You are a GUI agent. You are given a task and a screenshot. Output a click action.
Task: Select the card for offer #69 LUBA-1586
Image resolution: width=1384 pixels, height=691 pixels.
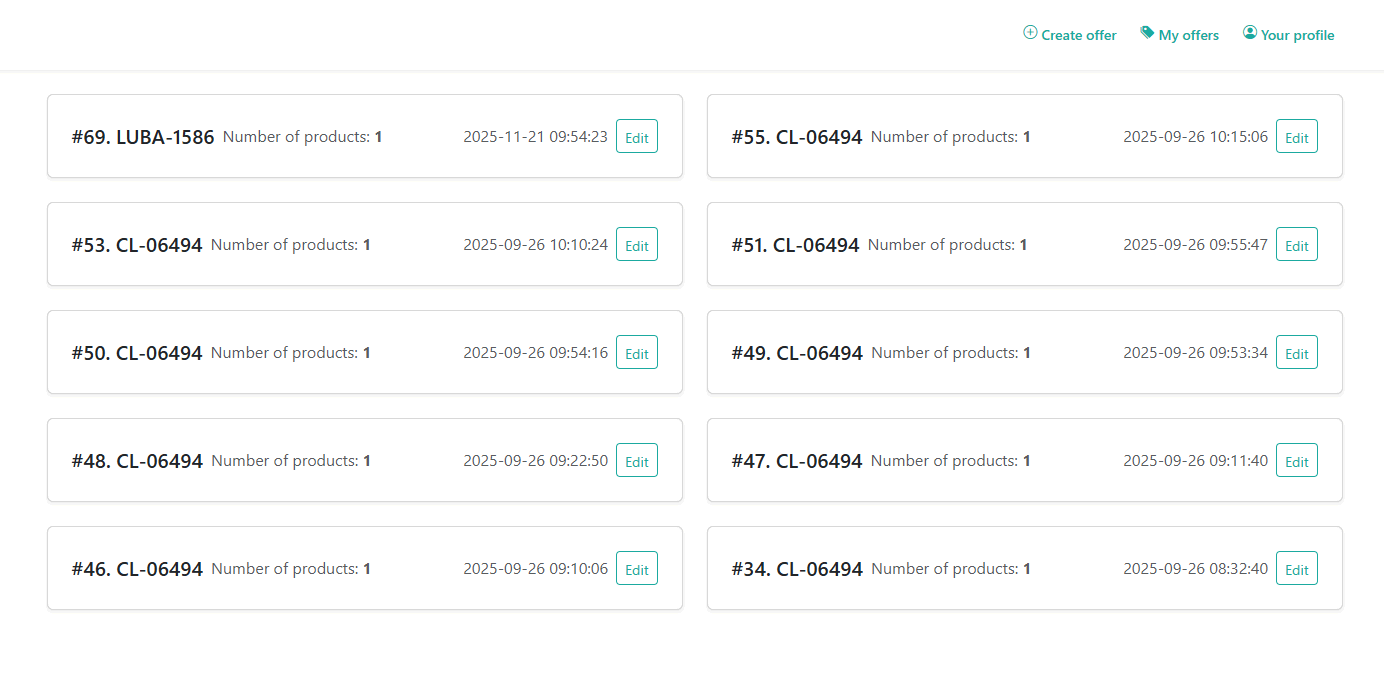click(x=365, y=136)
